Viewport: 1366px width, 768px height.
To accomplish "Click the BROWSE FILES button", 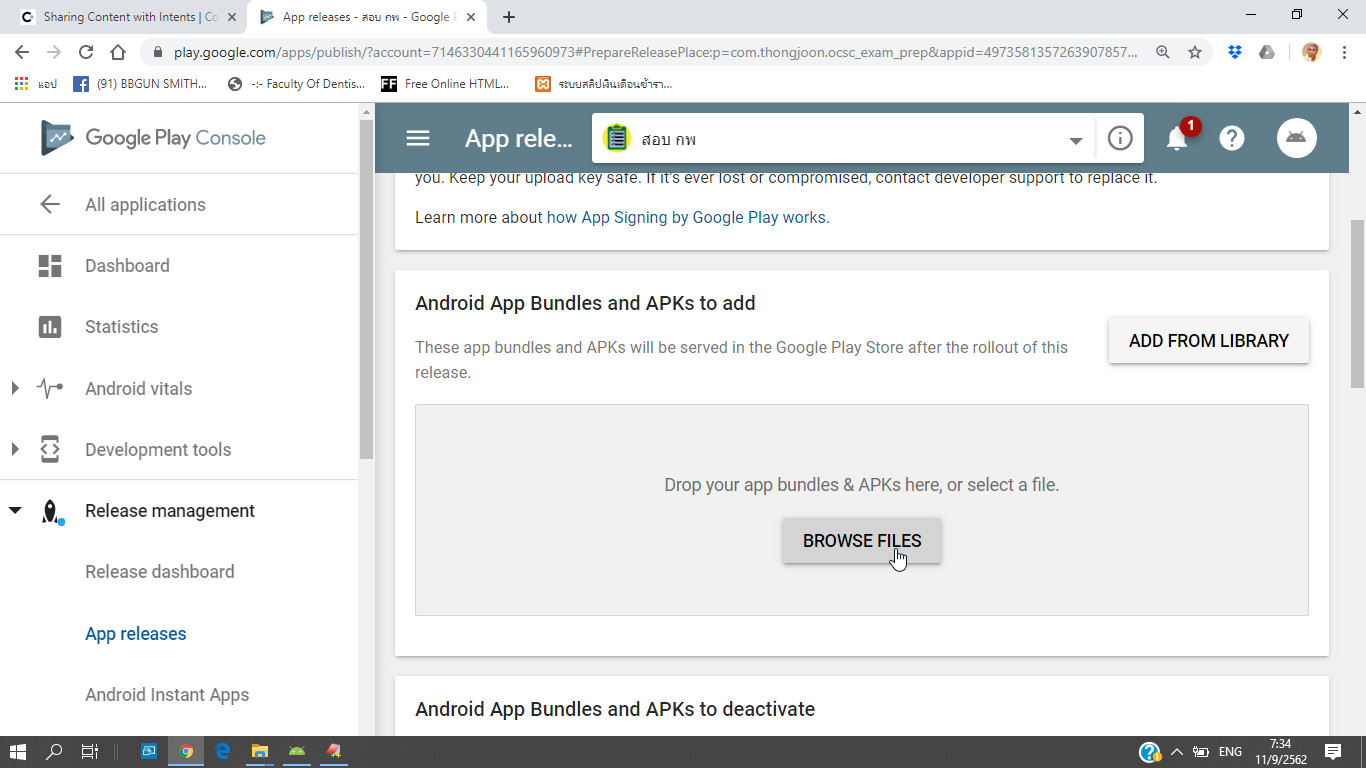I will 861,540.
